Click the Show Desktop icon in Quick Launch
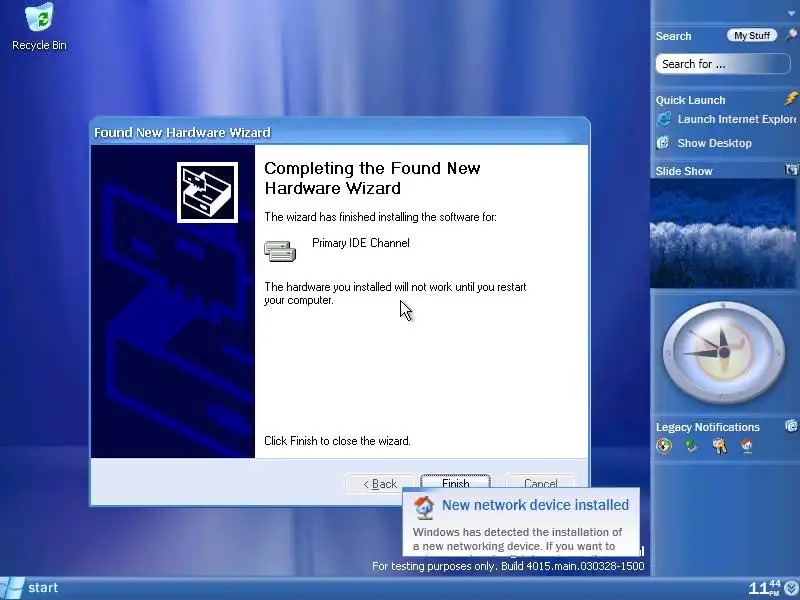The image size is (800, 600). point(663,142)
